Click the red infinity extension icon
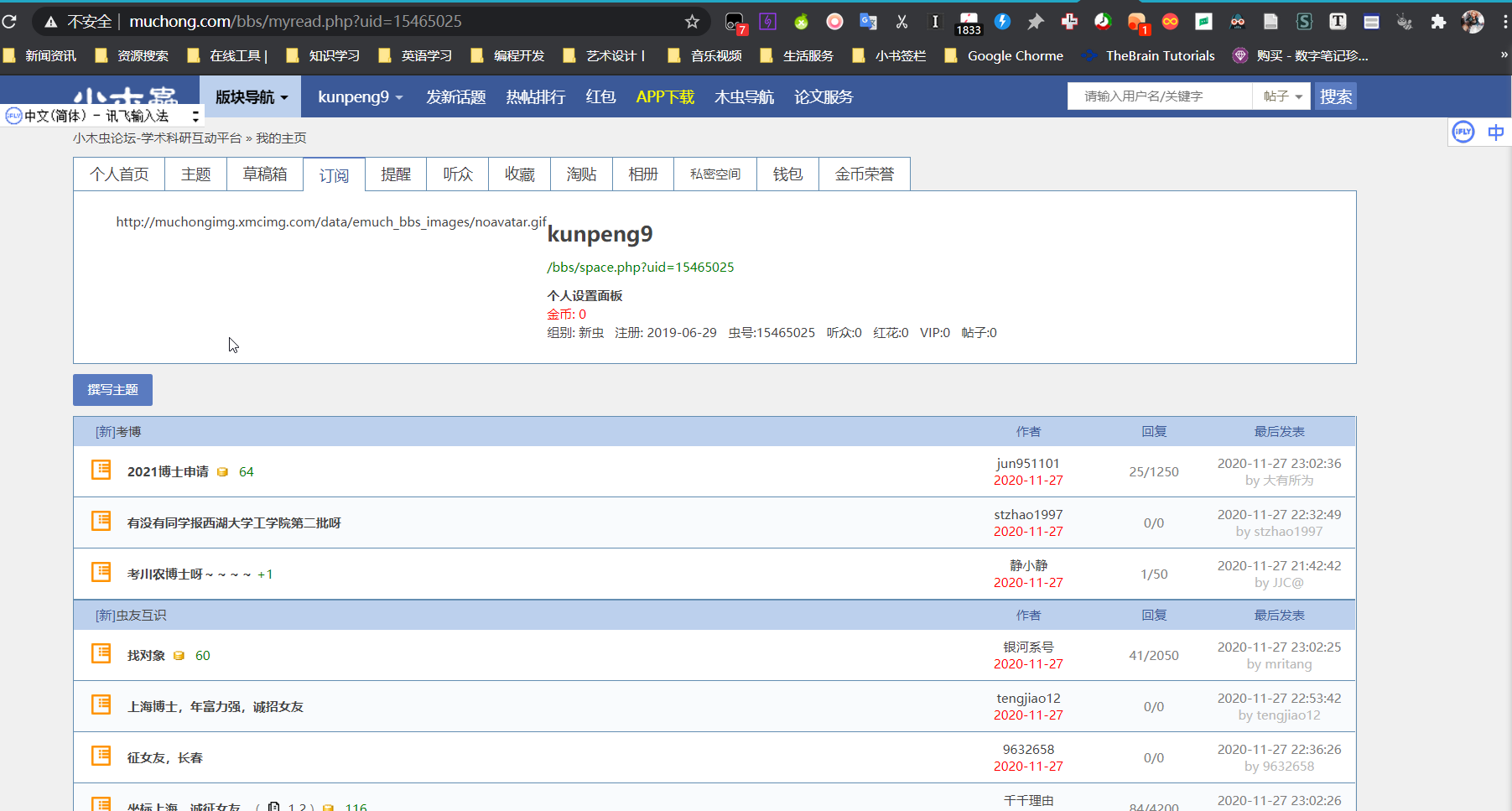 [1170, 22]
